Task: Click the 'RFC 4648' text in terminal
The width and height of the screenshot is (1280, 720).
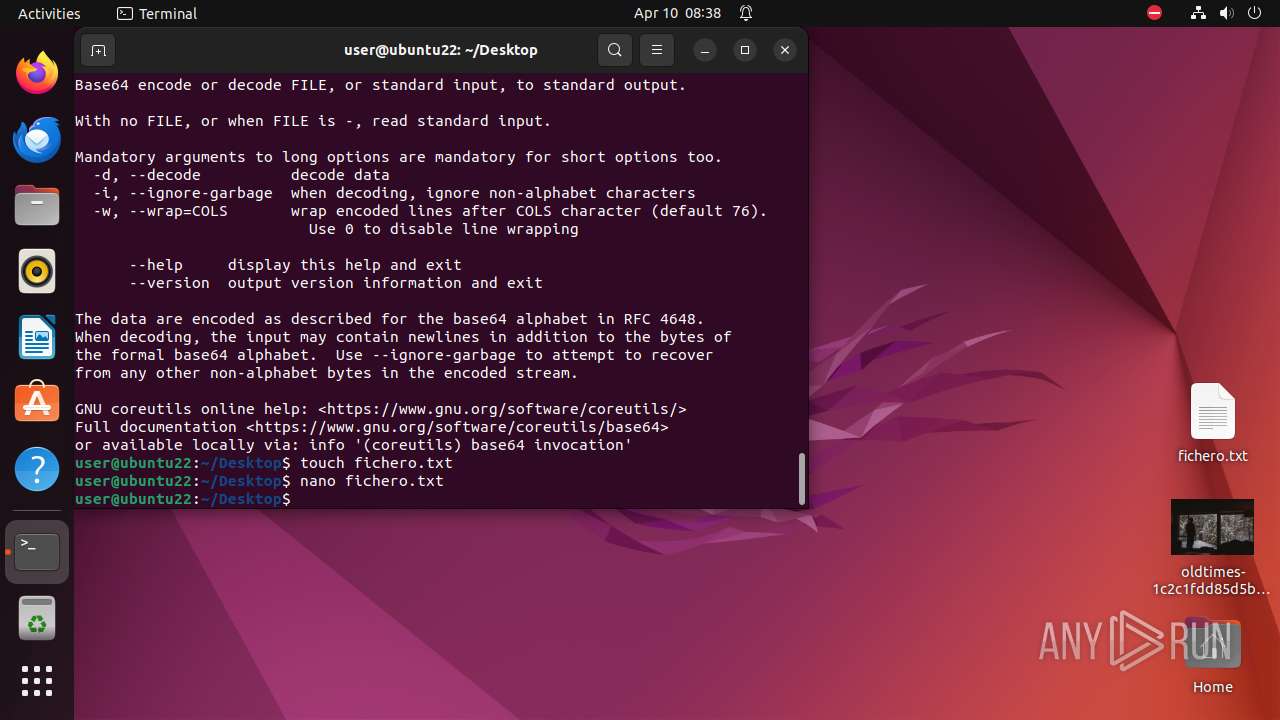Action: pos(660,319)
